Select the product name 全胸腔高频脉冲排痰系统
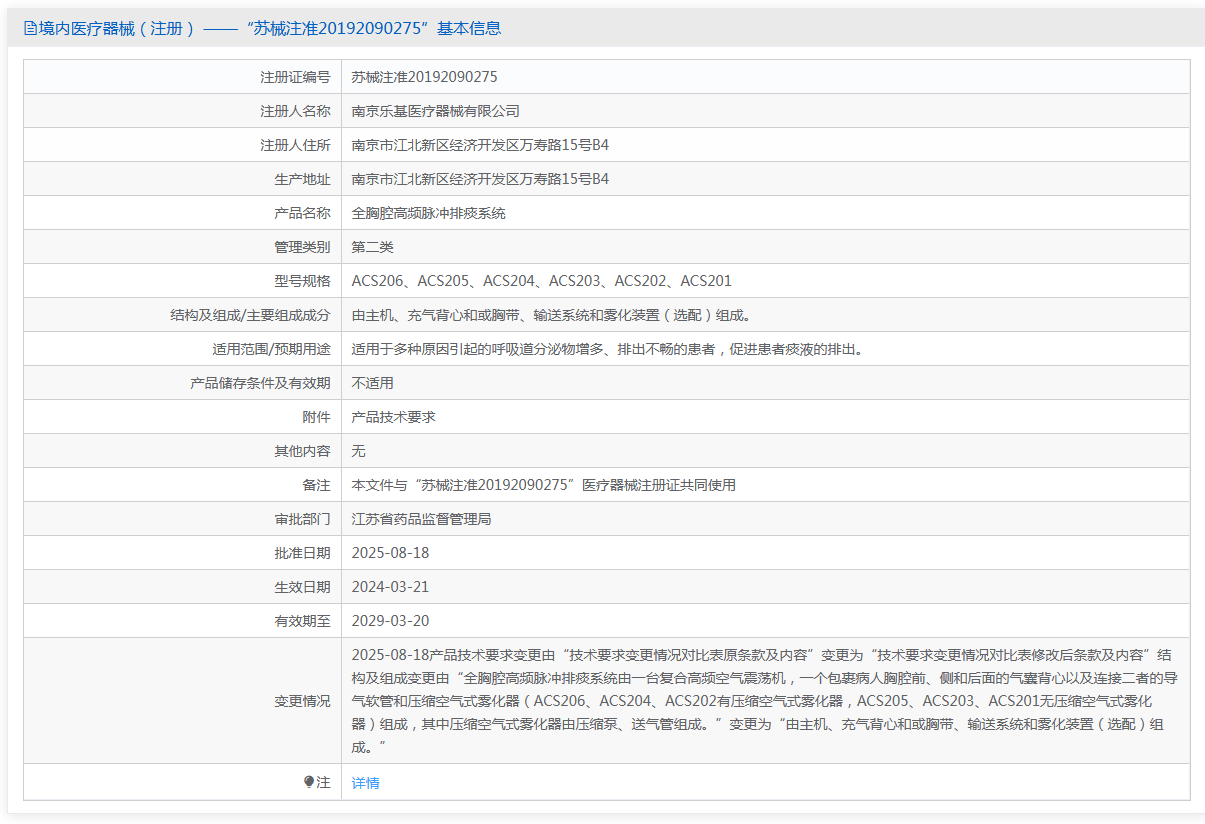The image size is (1205, 824). pyautogui.click(x=428, y=213)
